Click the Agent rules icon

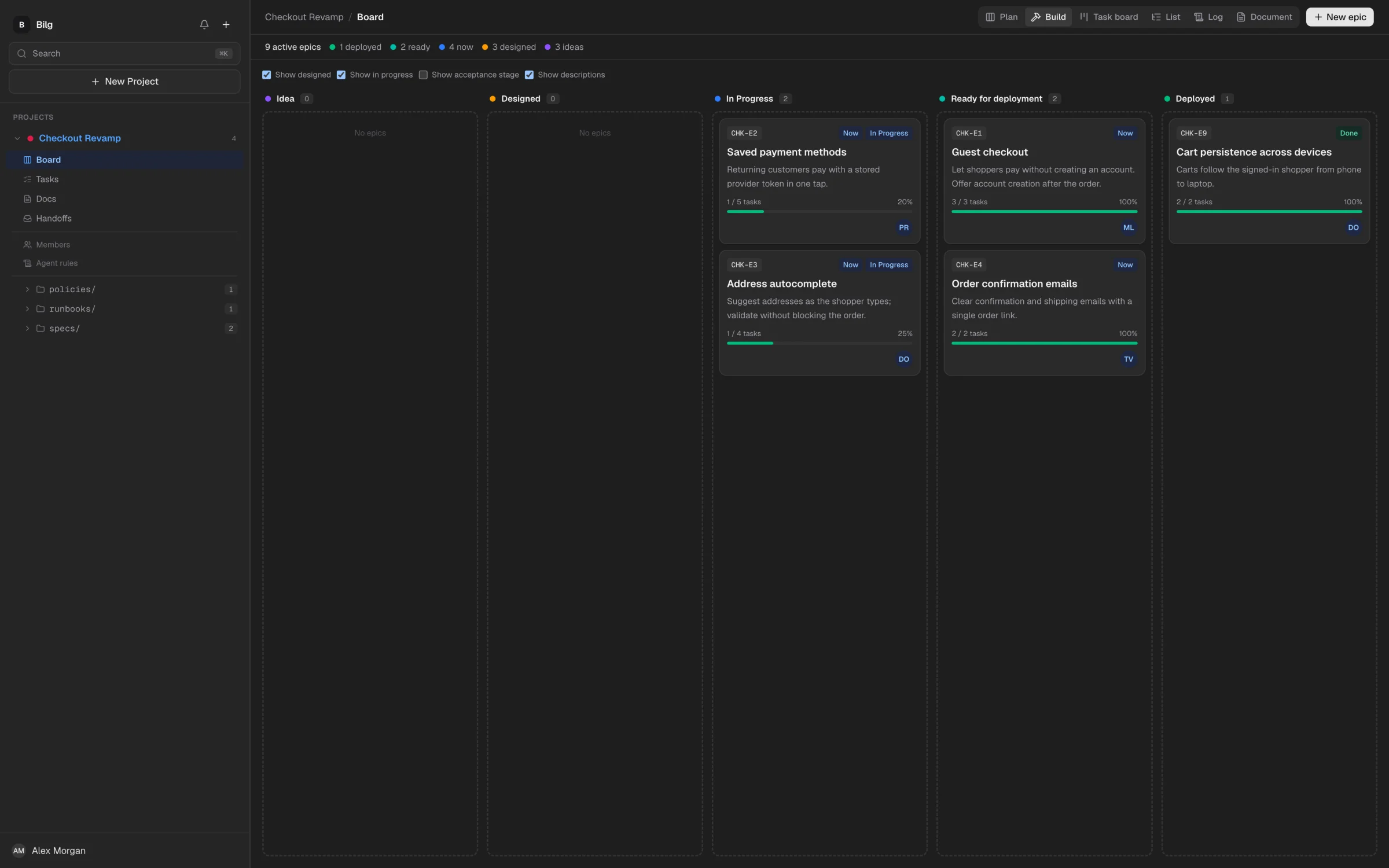pyautogui.click(x=27, y=263)
